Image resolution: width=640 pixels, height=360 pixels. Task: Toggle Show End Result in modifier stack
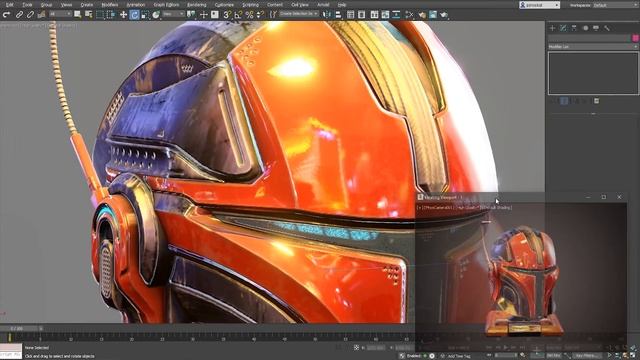(564, 101)
